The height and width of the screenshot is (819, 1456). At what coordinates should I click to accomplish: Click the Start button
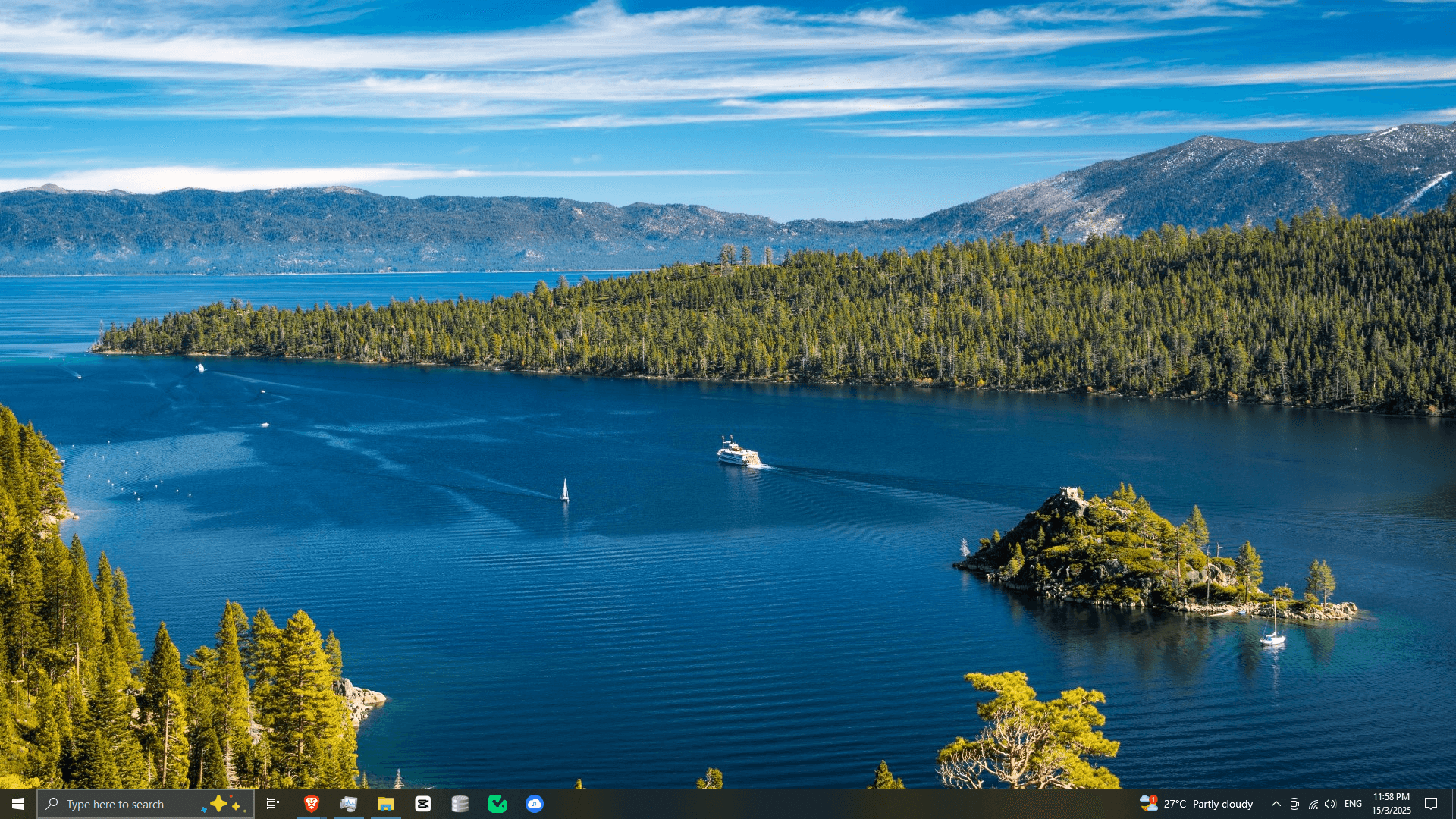16,804
